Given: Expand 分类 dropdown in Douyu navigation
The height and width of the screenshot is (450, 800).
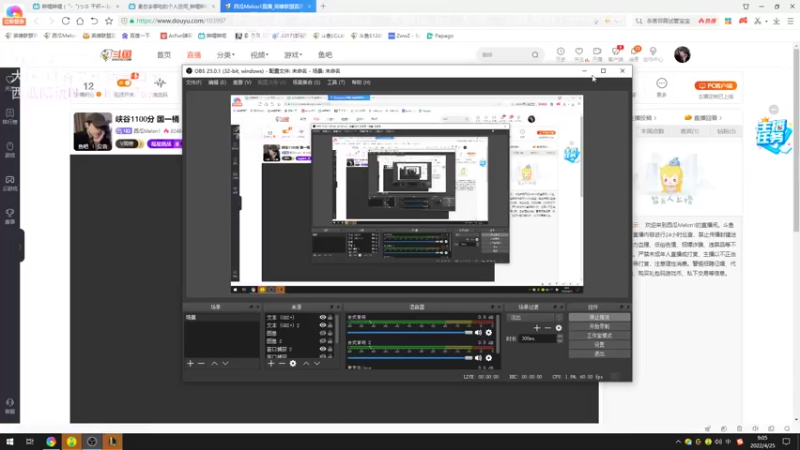Looking at the screenshot, I should point(225,55).
